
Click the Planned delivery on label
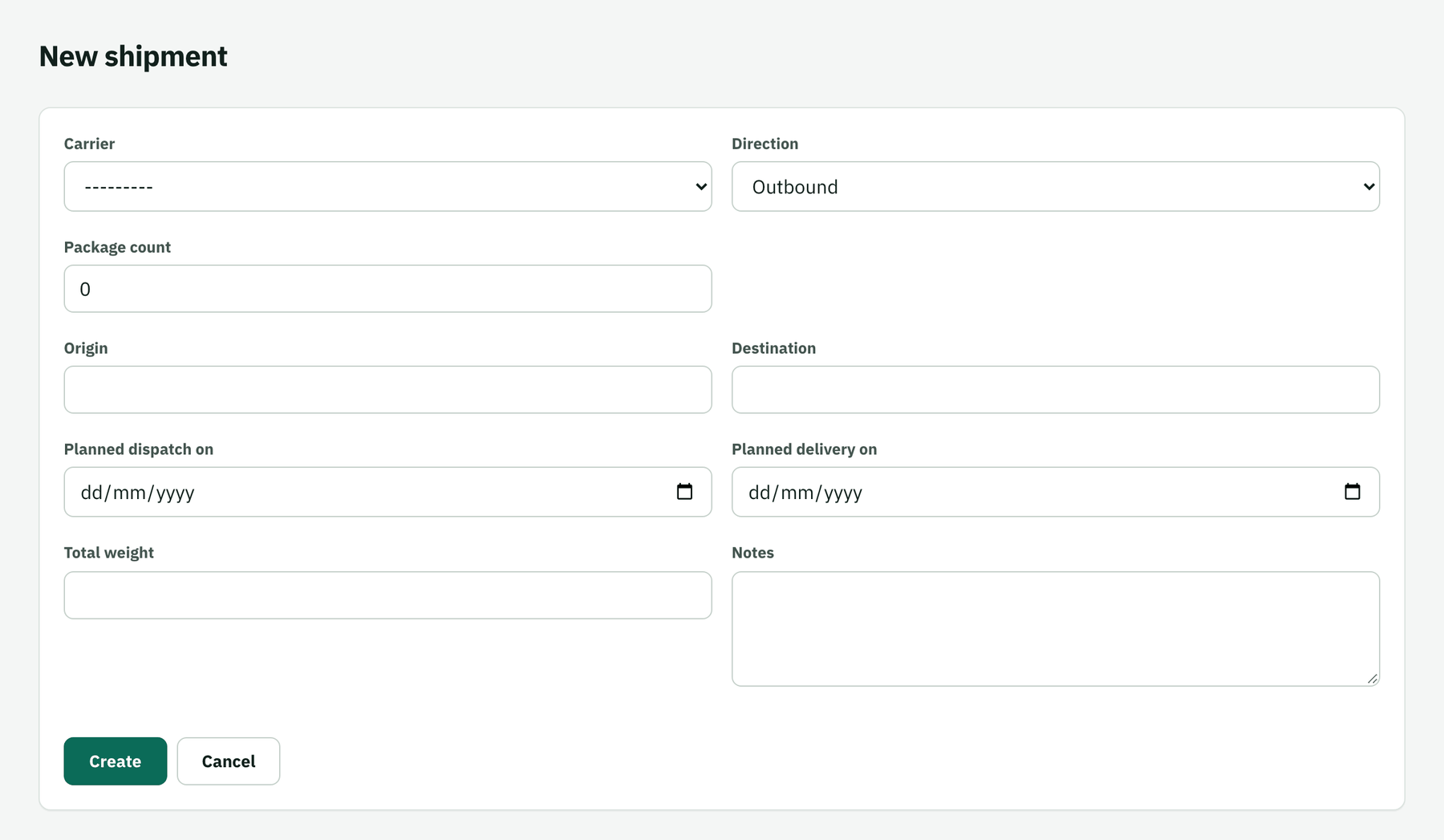point(805,449)
